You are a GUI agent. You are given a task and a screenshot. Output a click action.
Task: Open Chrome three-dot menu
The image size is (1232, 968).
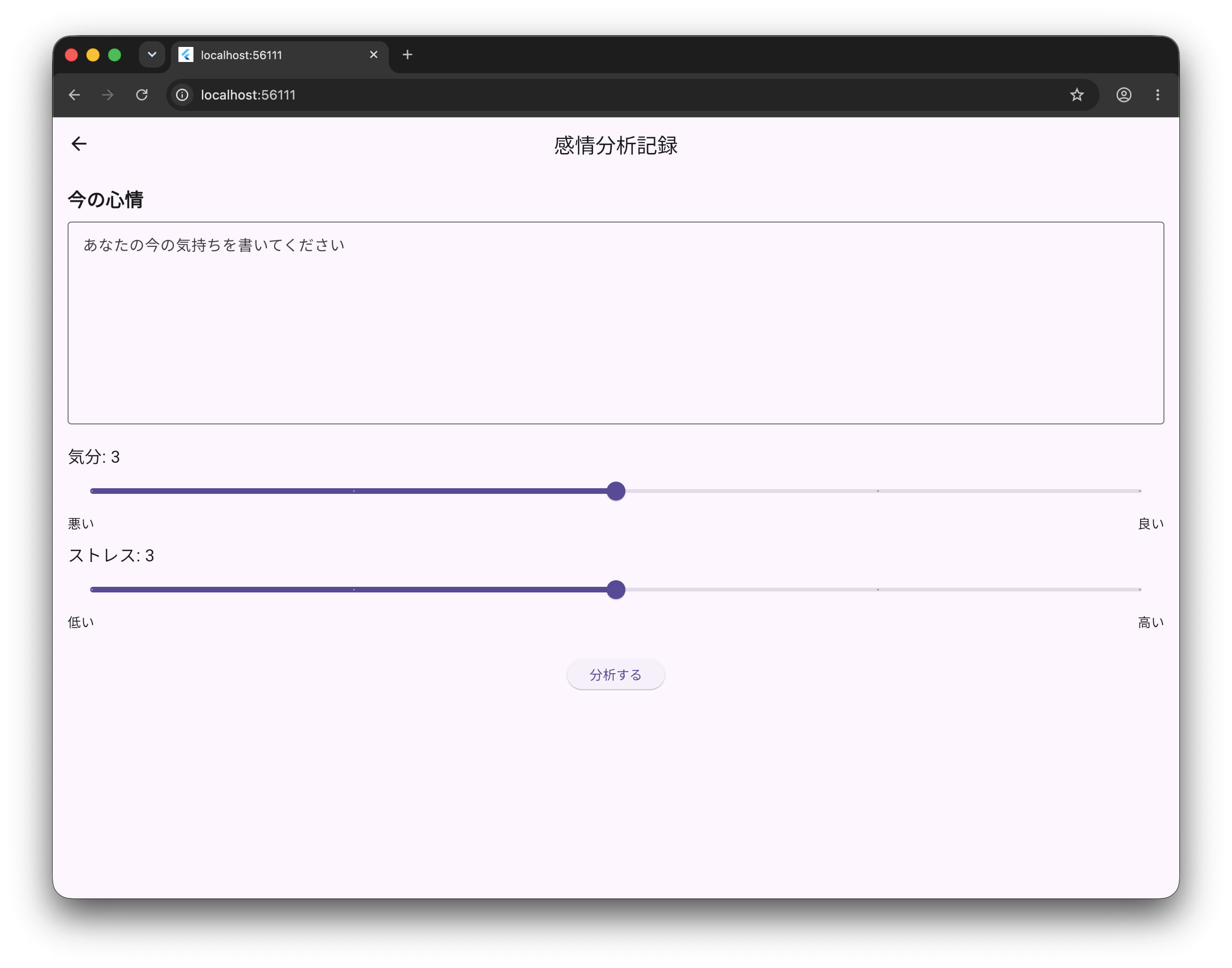1157,95
